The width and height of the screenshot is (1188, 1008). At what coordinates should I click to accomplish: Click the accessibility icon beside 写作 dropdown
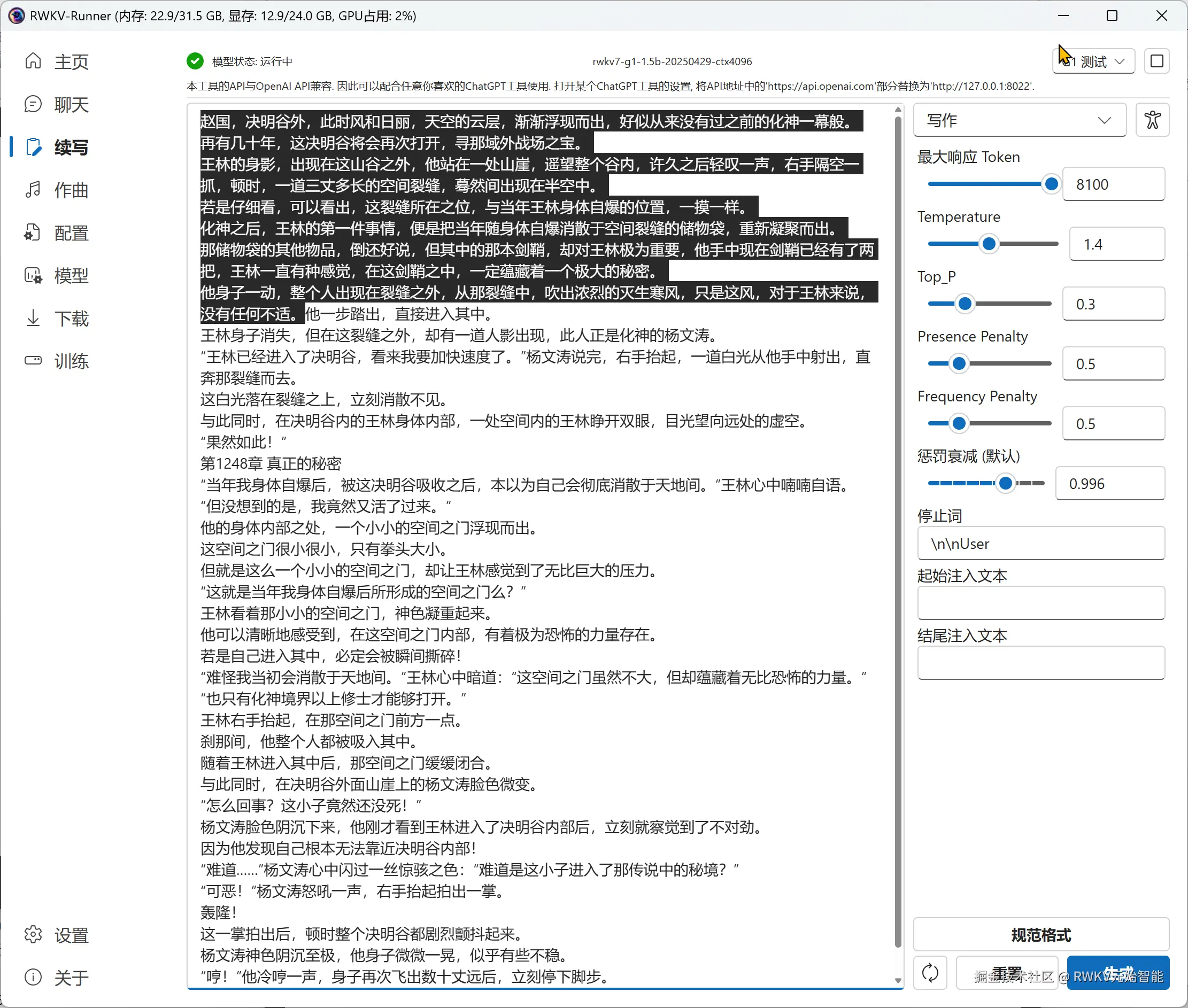[x=1152, y=120]
